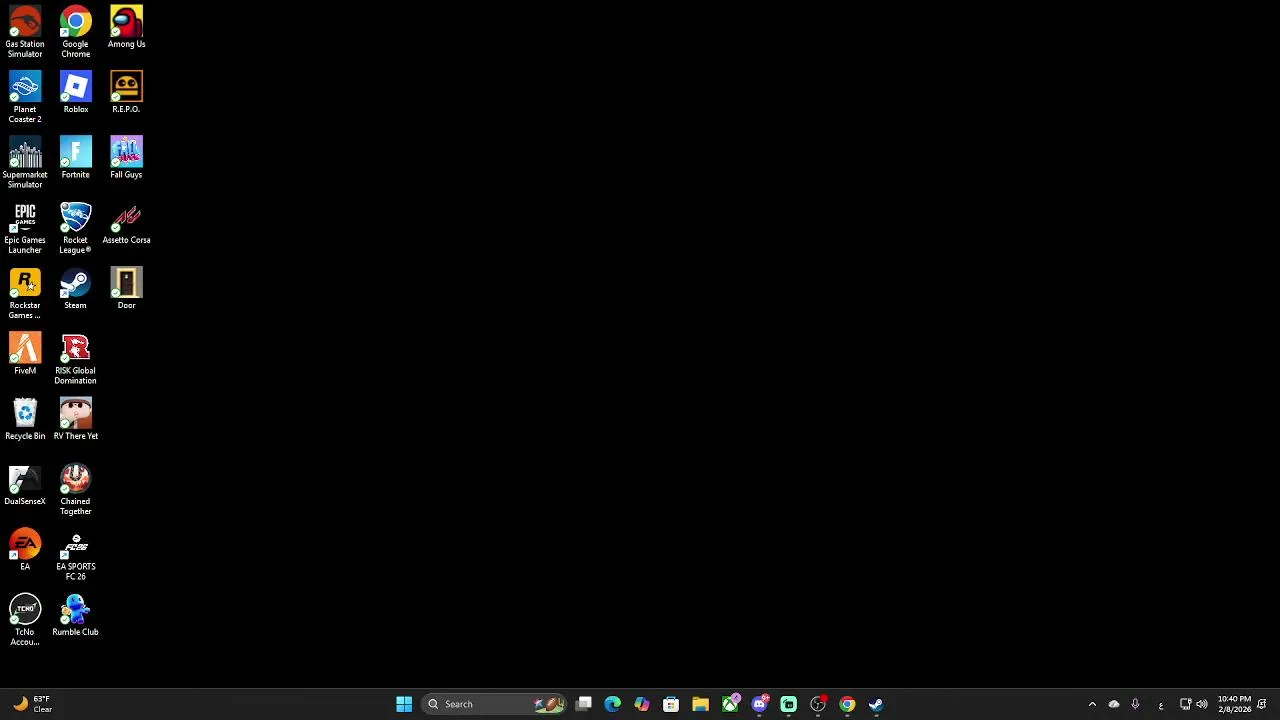Open the Gas Station Simulator desktop icon
Viewport: 1280px width, 720px height.
pos(25,32)
